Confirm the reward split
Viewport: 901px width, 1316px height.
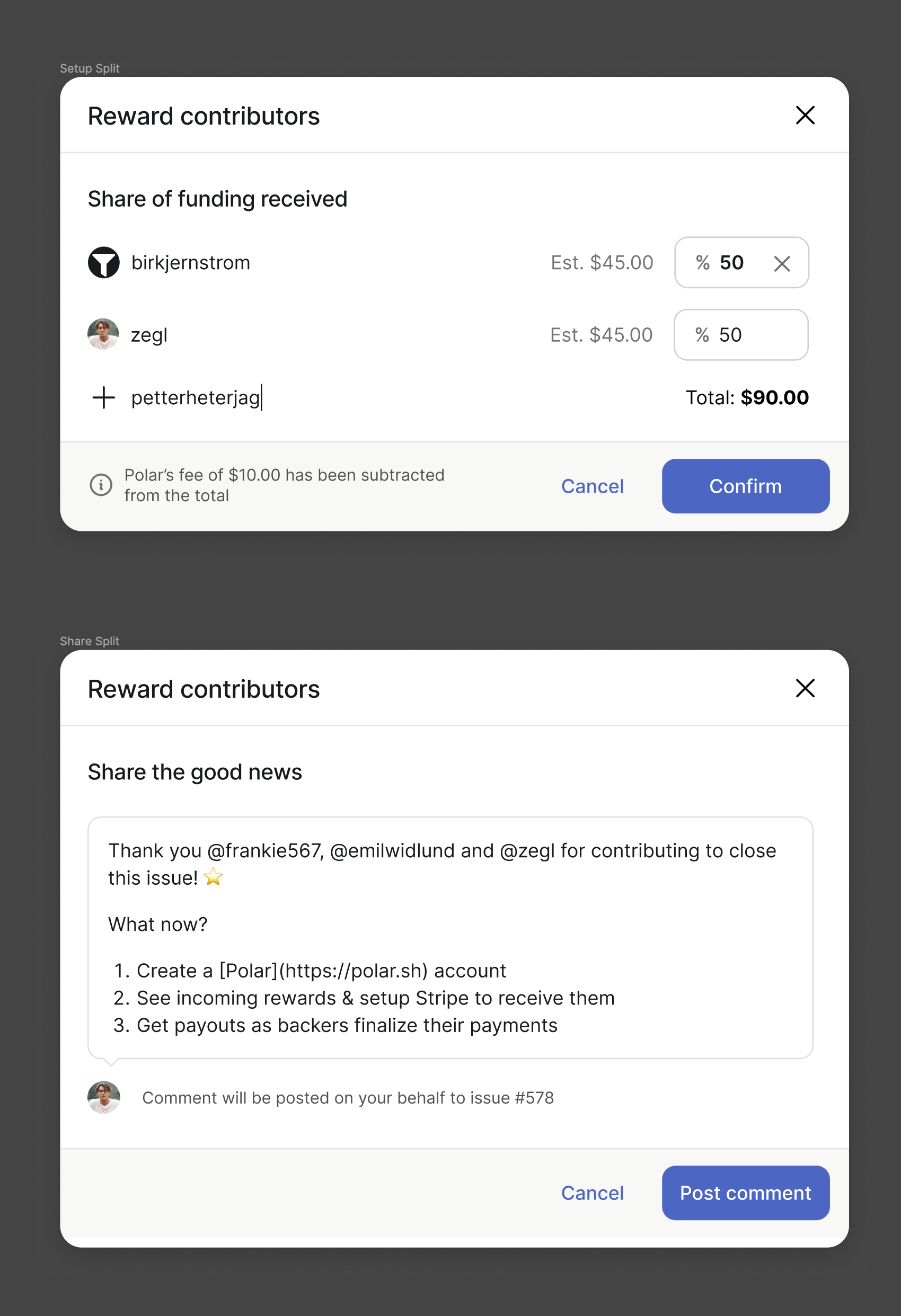(x=745, y=486)
